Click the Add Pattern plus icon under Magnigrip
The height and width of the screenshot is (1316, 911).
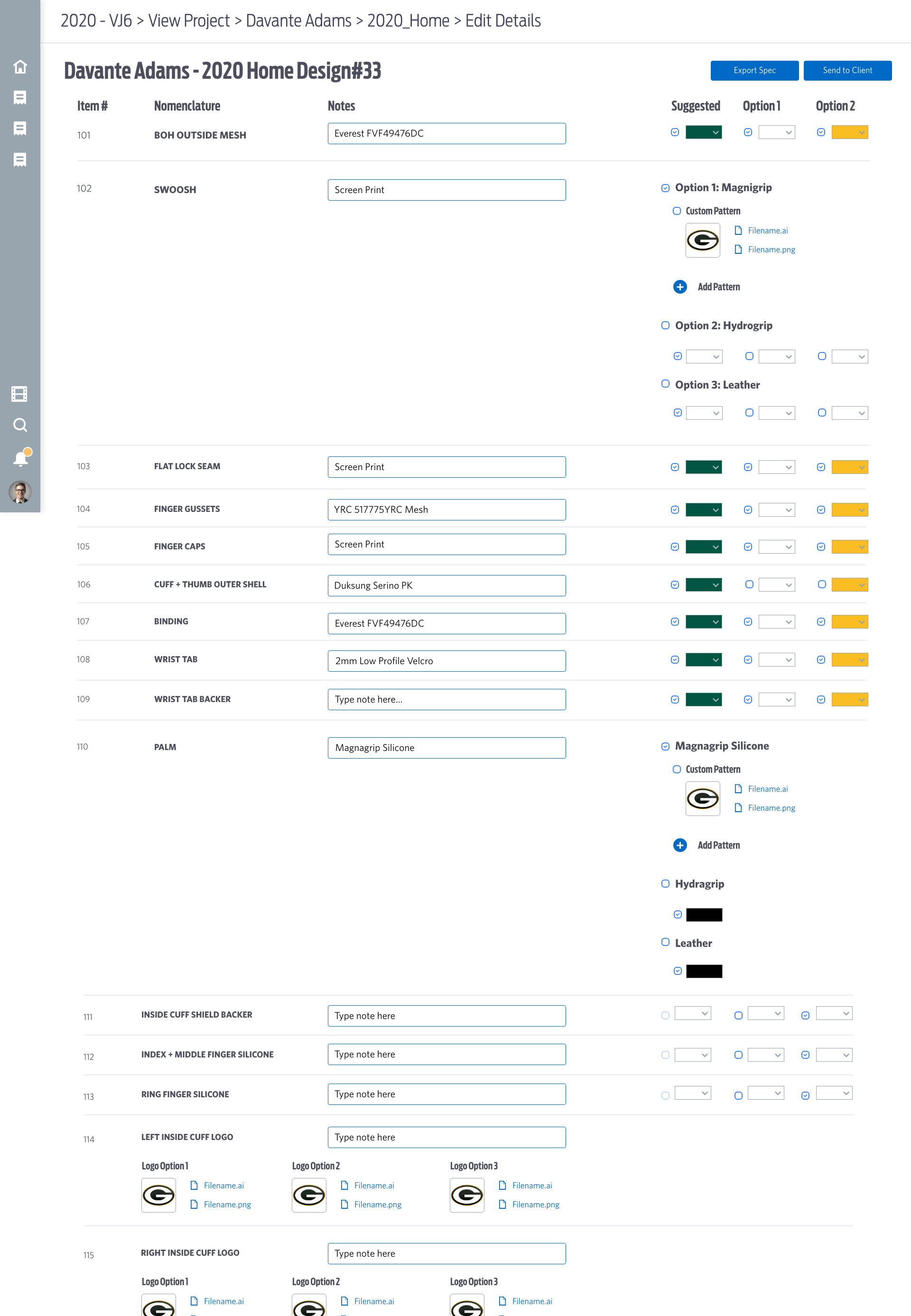pos(680,287)
